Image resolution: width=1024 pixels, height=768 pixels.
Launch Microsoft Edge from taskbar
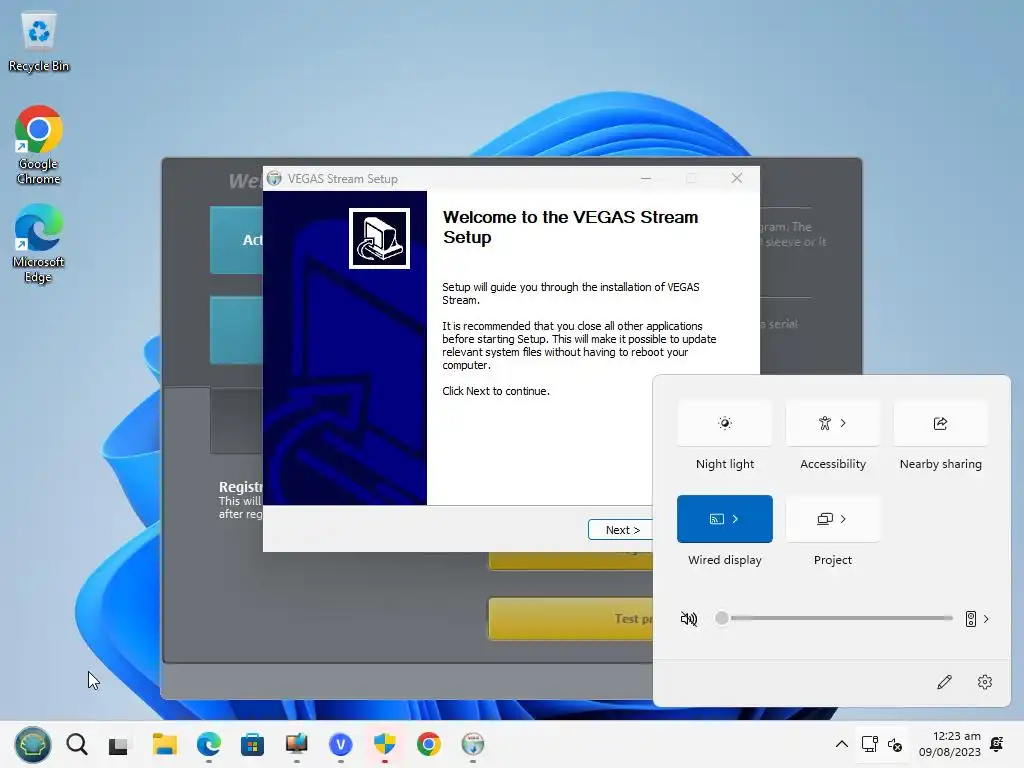click(208, 744)
